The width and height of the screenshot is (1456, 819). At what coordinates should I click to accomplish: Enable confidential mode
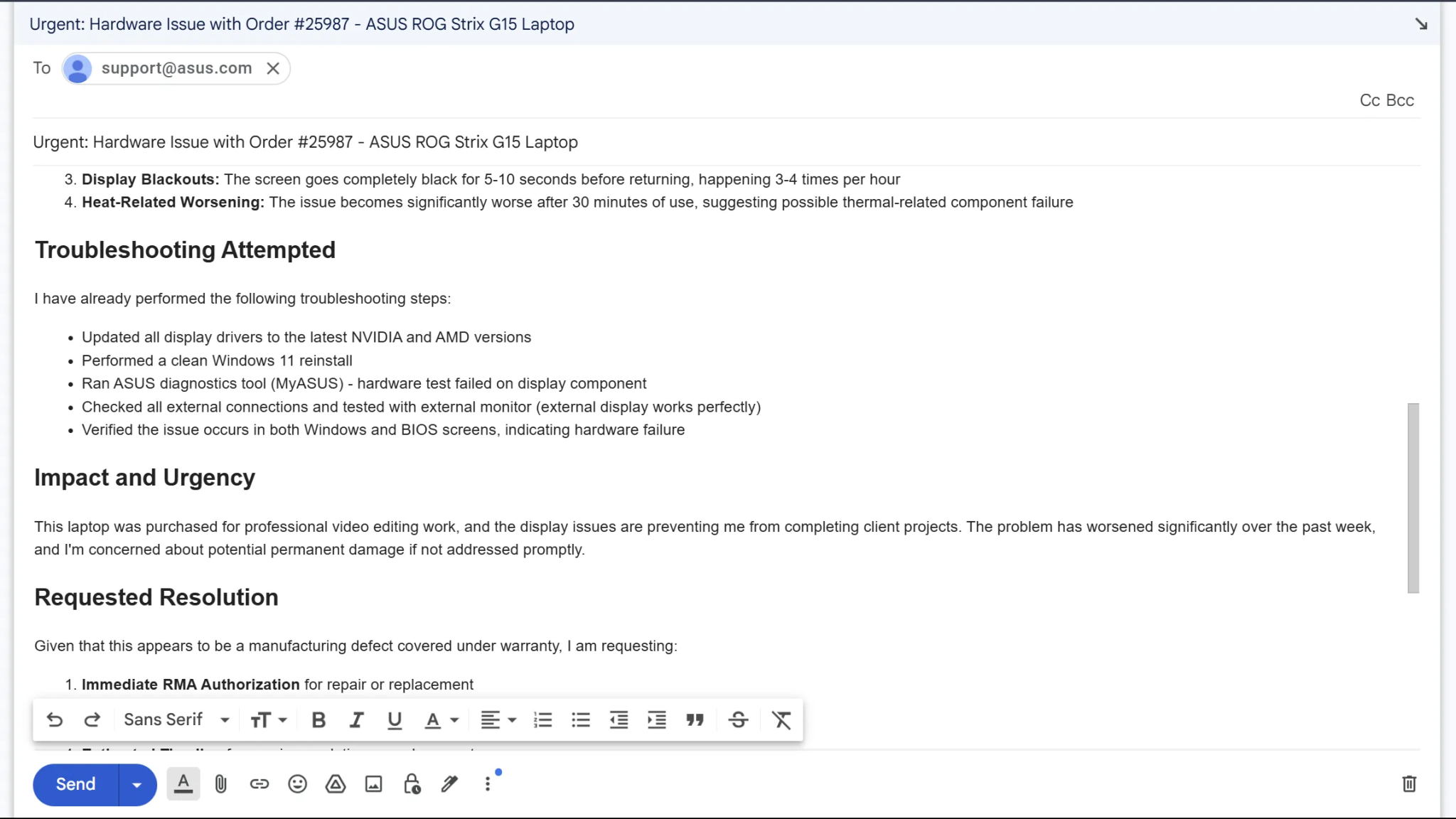pyautogui.click(x=412, y=783)
